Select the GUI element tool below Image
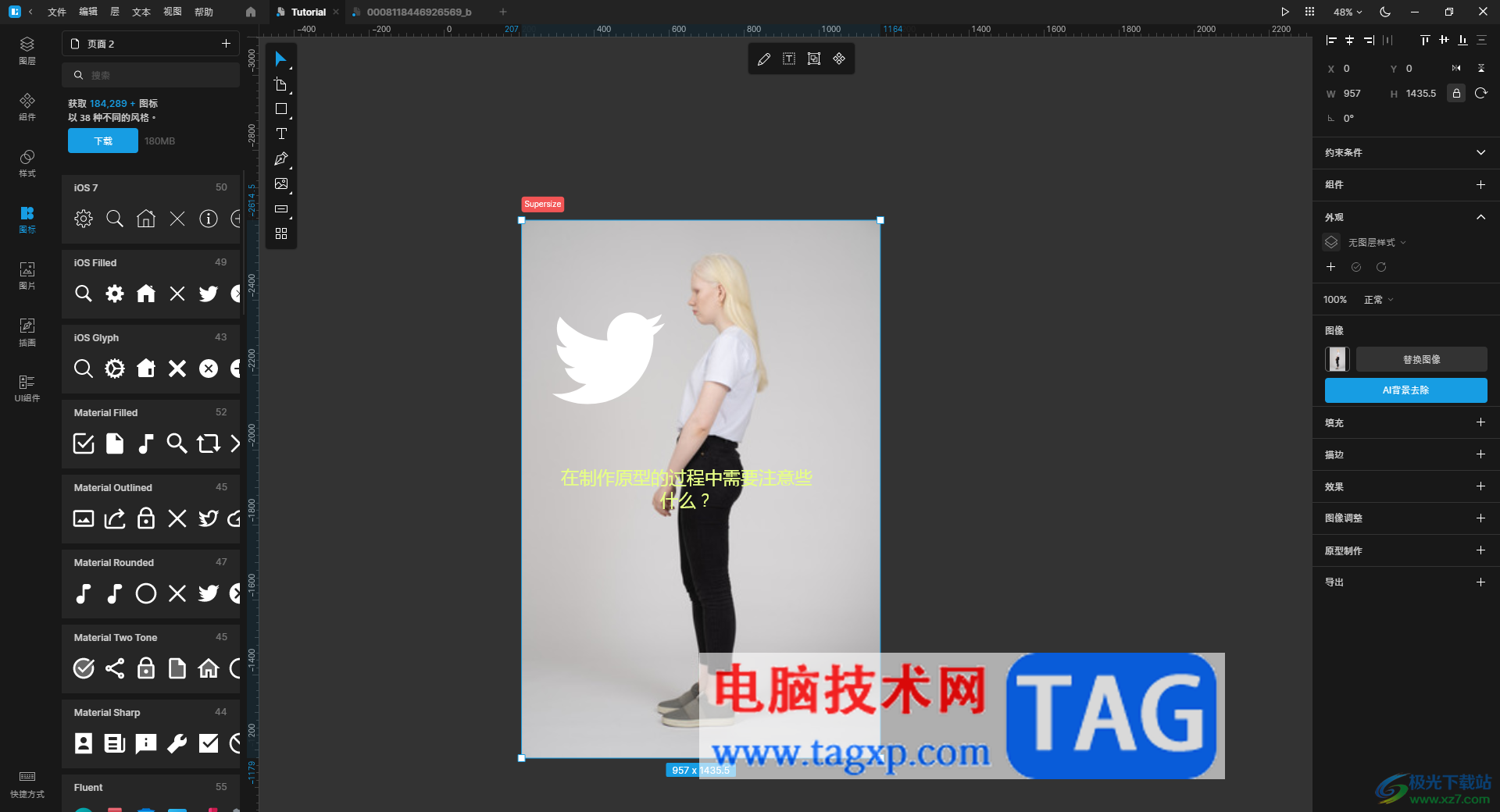This screenshot has height=812, width=1500. (x=281, y=209)
